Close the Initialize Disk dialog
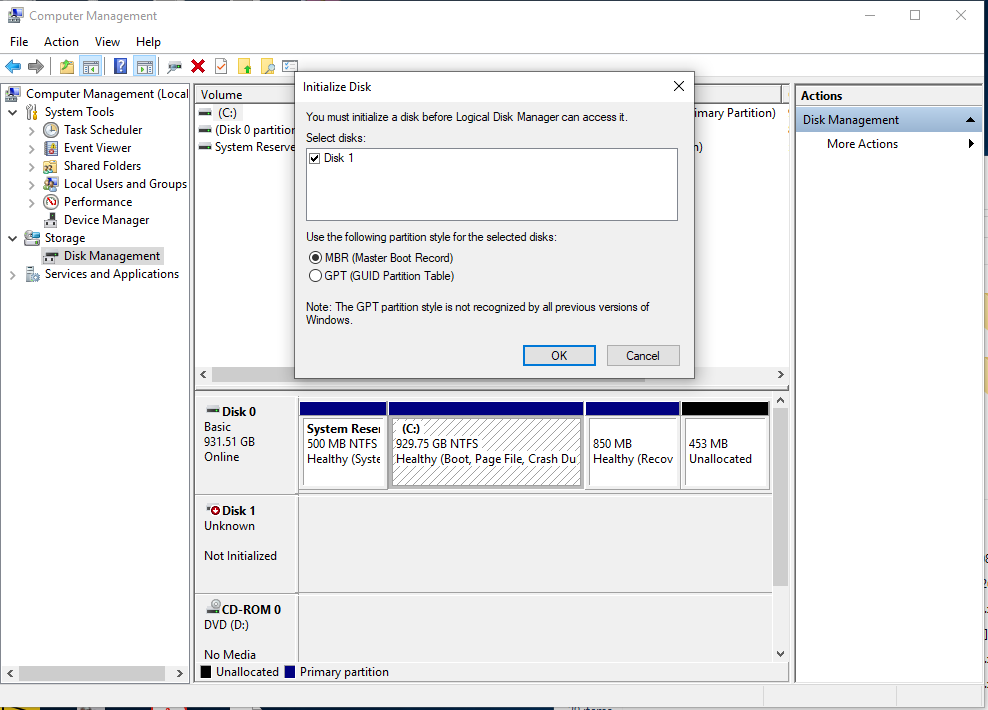The height and width of the screenshot is (710, 988). (679, 86)
